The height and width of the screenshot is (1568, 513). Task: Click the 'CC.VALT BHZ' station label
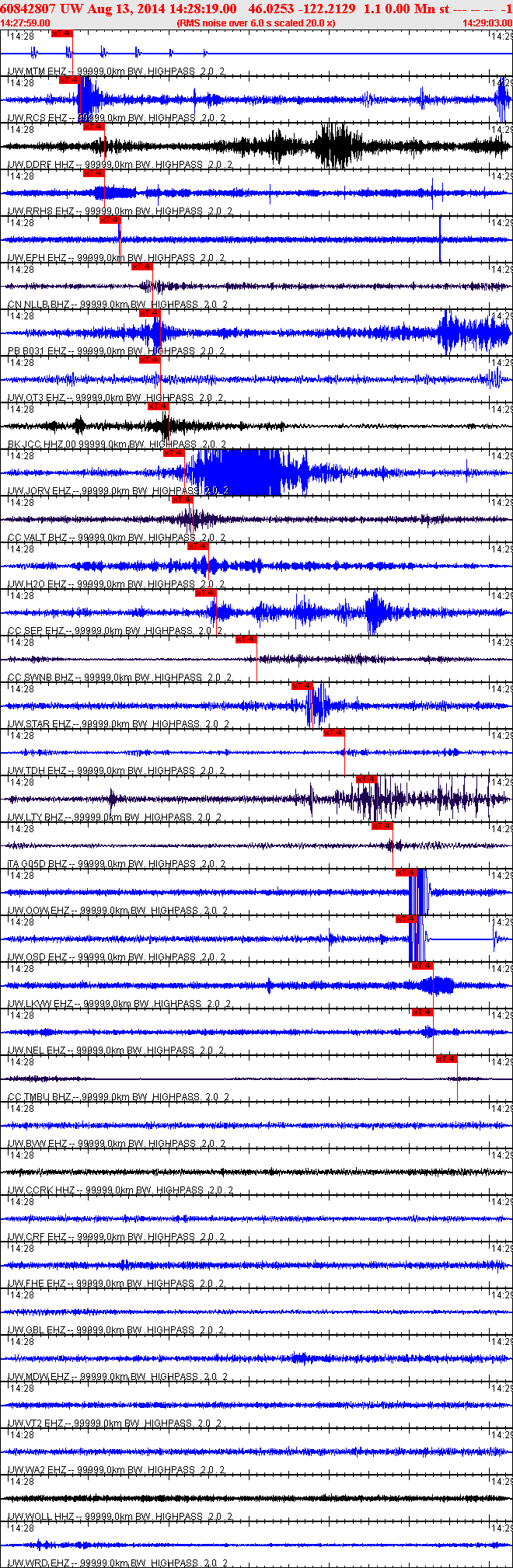click(38, 537)
